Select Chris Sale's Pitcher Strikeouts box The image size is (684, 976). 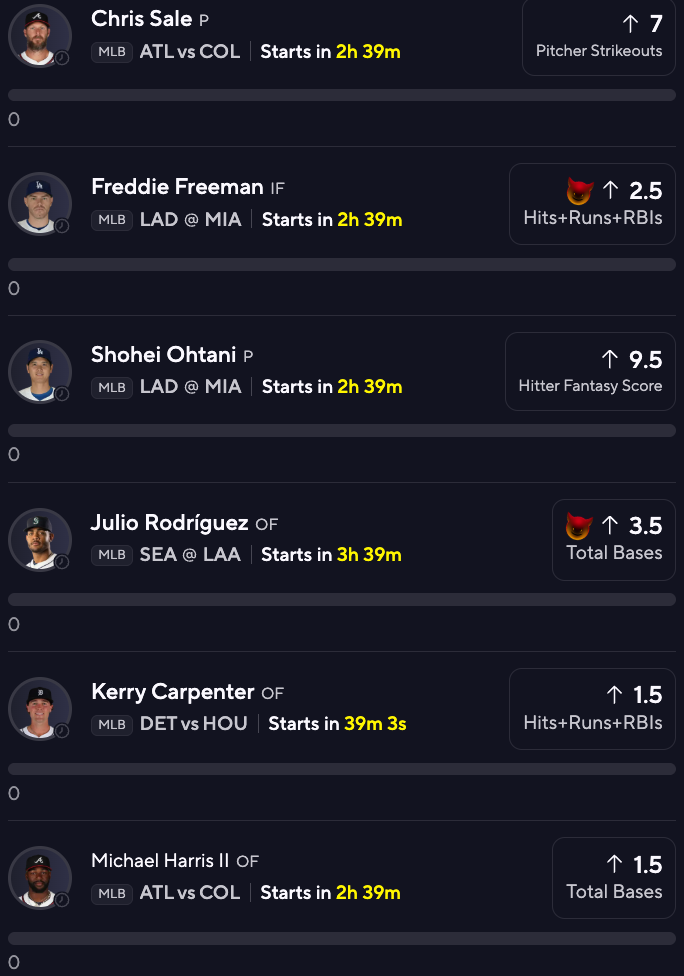[598, 36]
